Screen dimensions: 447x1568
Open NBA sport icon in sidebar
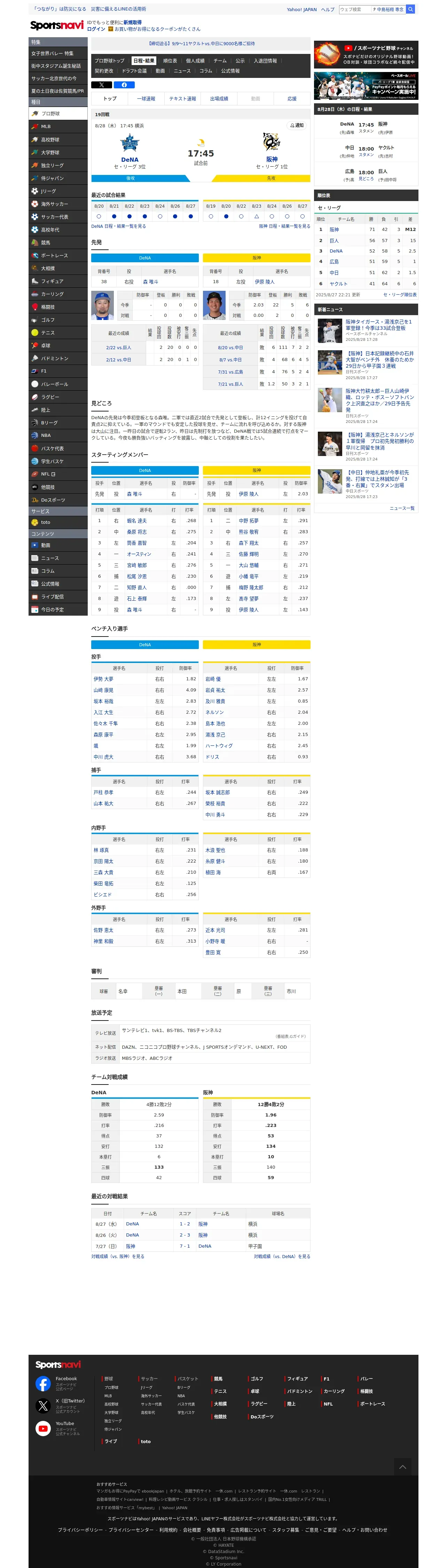pos(35,436)
